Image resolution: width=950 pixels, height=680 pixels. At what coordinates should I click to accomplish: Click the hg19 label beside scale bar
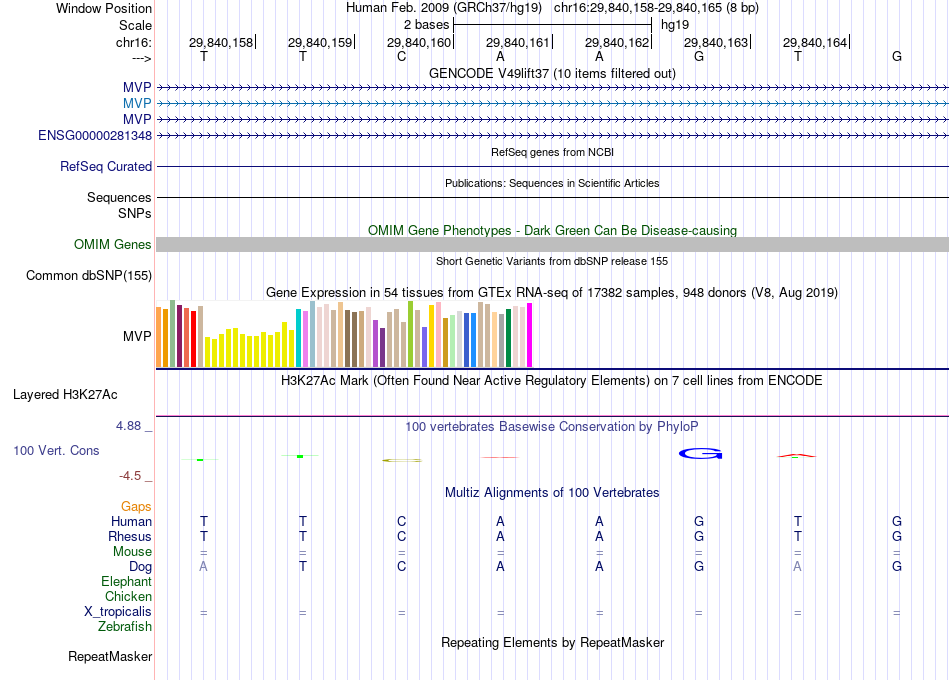coord(675,25)
